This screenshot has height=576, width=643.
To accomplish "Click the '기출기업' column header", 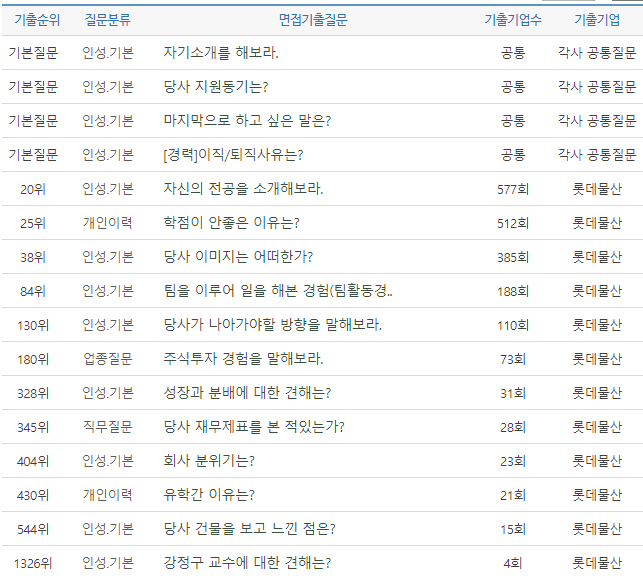I will 597,19.
